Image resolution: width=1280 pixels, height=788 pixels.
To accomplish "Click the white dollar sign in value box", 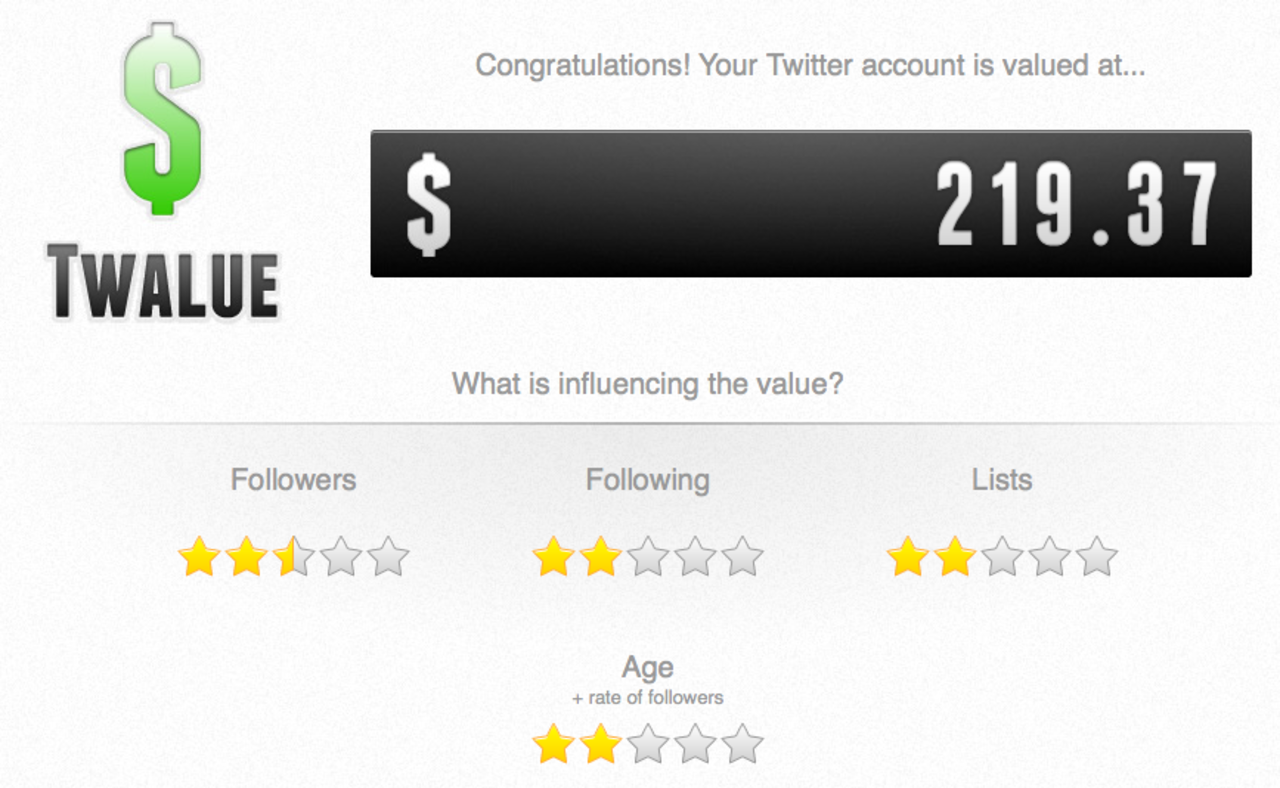I will [x=429, y=206].
